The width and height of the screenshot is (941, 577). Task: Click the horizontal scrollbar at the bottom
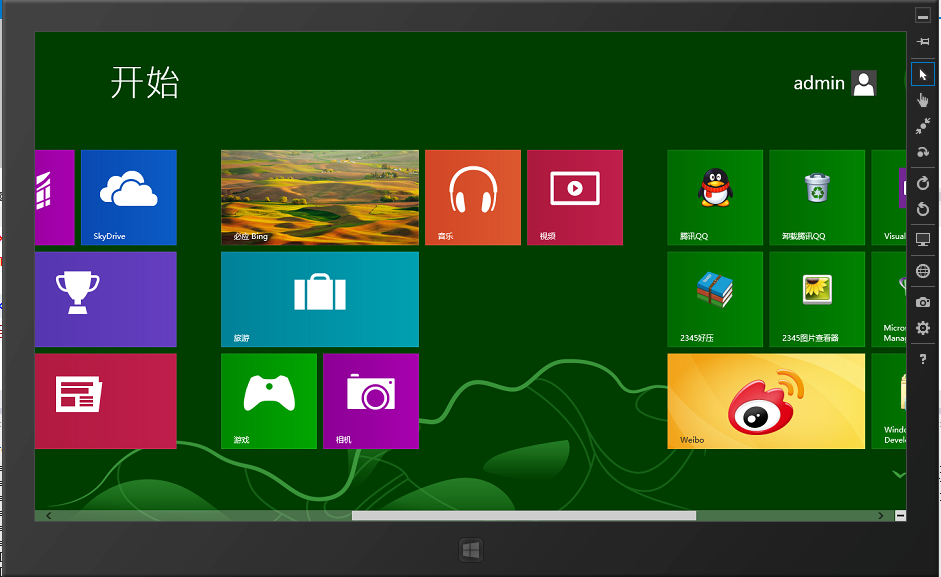525,516
